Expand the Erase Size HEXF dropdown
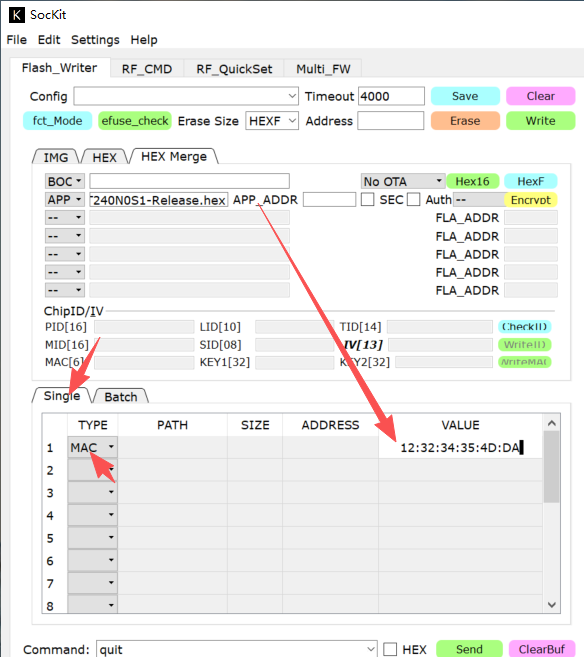This screenshot has width=584, height=657. (272, 121)
